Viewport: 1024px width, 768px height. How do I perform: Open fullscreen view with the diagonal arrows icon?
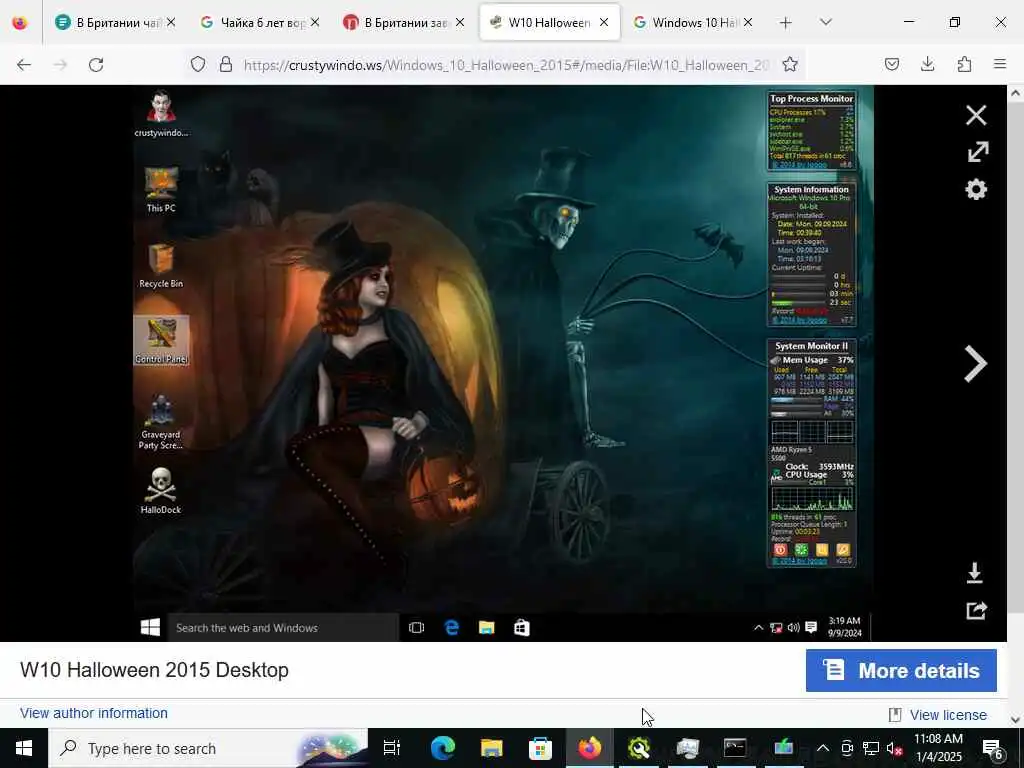977,152
